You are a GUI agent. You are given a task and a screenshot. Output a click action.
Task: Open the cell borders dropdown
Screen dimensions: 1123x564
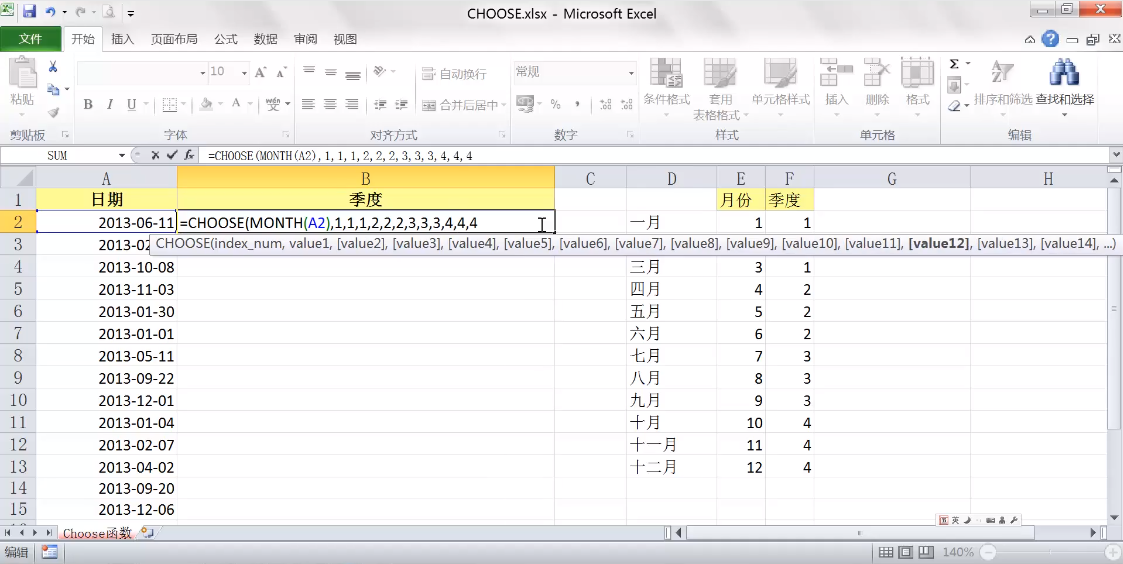click(x=185, y=105)
